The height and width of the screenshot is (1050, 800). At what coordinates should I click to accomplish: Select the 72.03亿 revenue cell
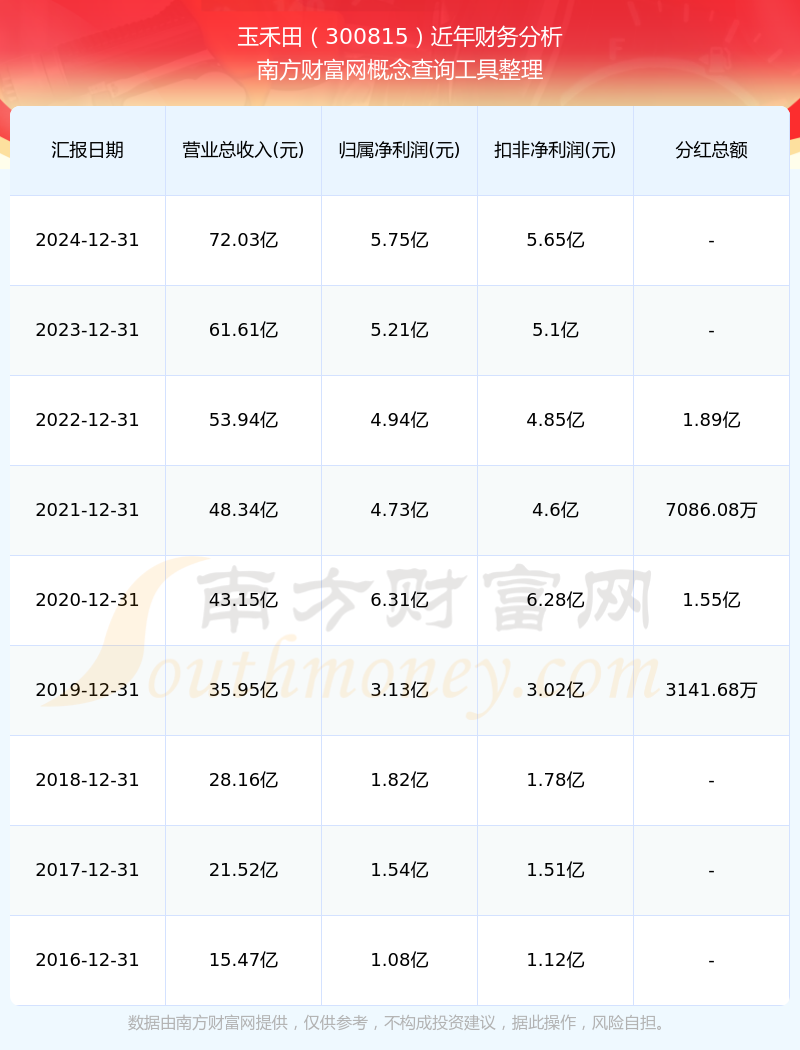tap(244, 240)
